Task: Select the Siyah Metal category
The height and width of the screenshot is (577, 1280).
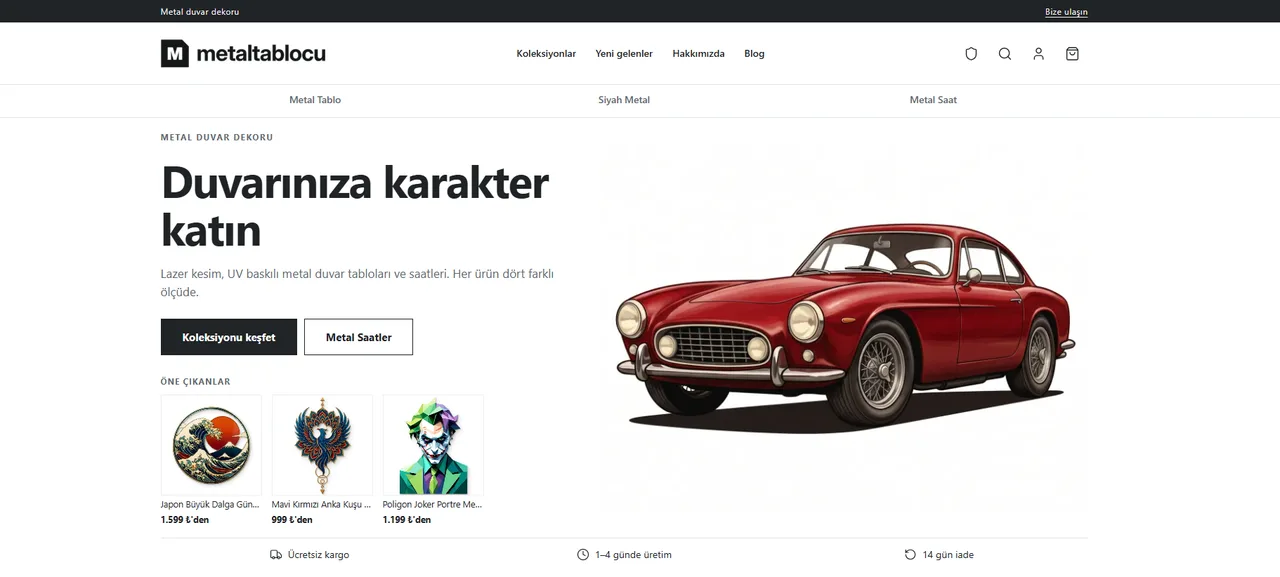Action: pyautogui.click(x=624, y=100)
